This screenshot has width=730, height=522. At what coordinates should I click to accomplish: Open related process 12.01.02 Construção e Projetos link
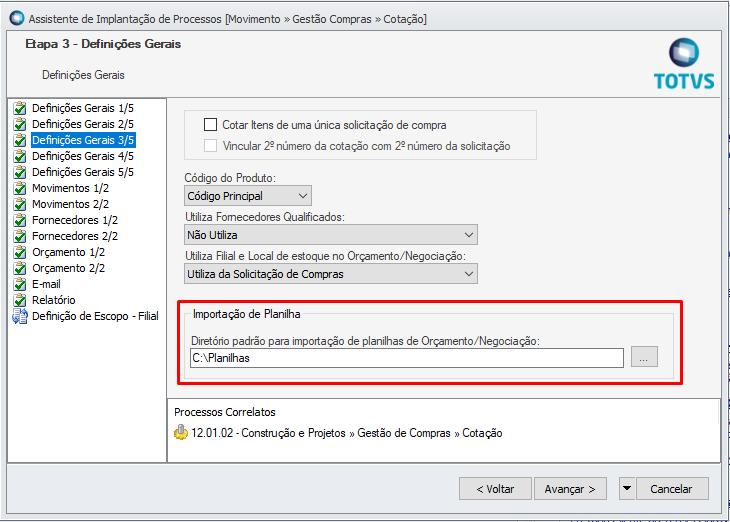pyautogui.click(x=346, y=433)
